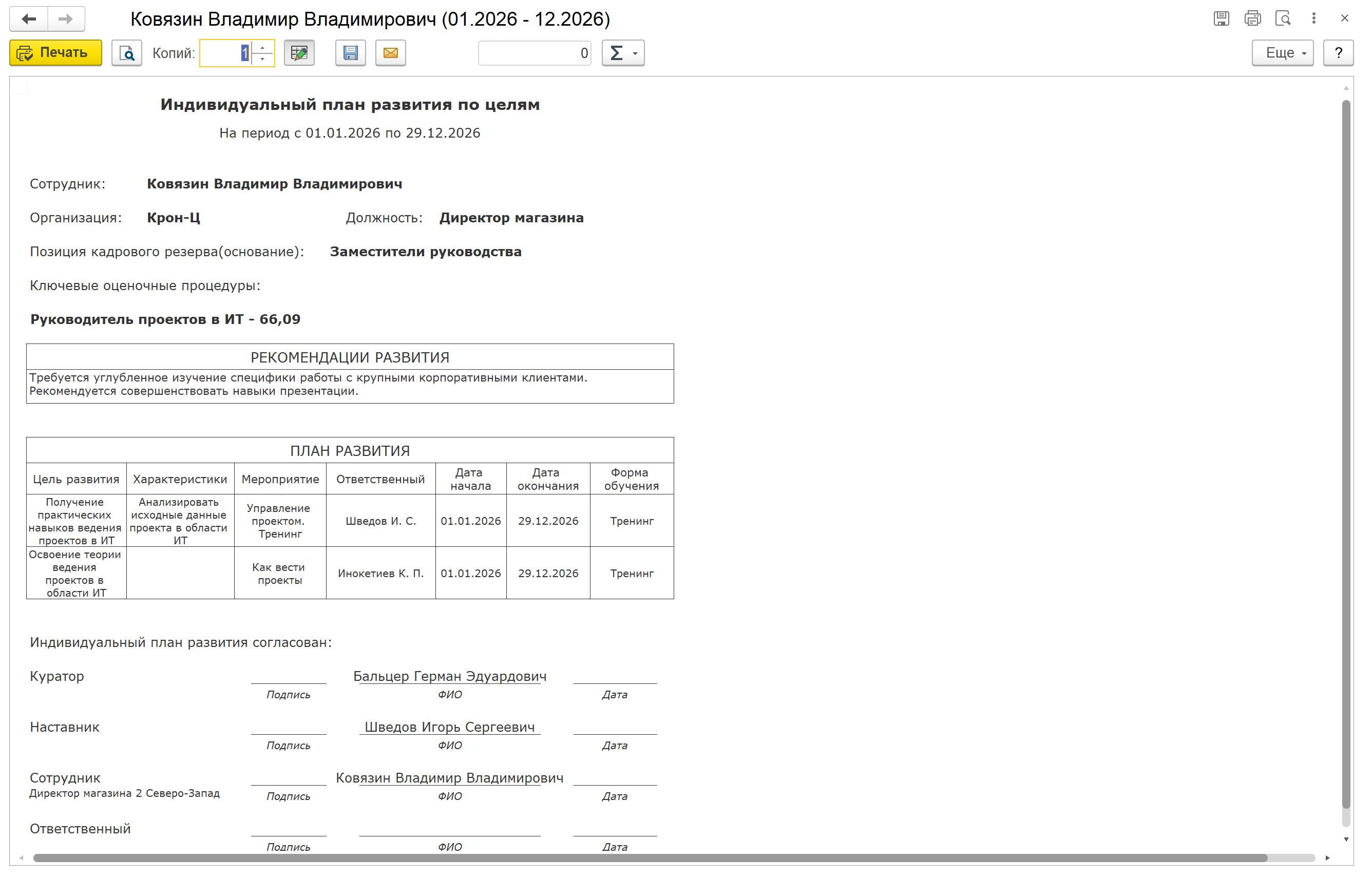The height and width of the screenshot is (877, 1372).
Task: Open the three-dots kebab menu
Action: click(1314, 19)
